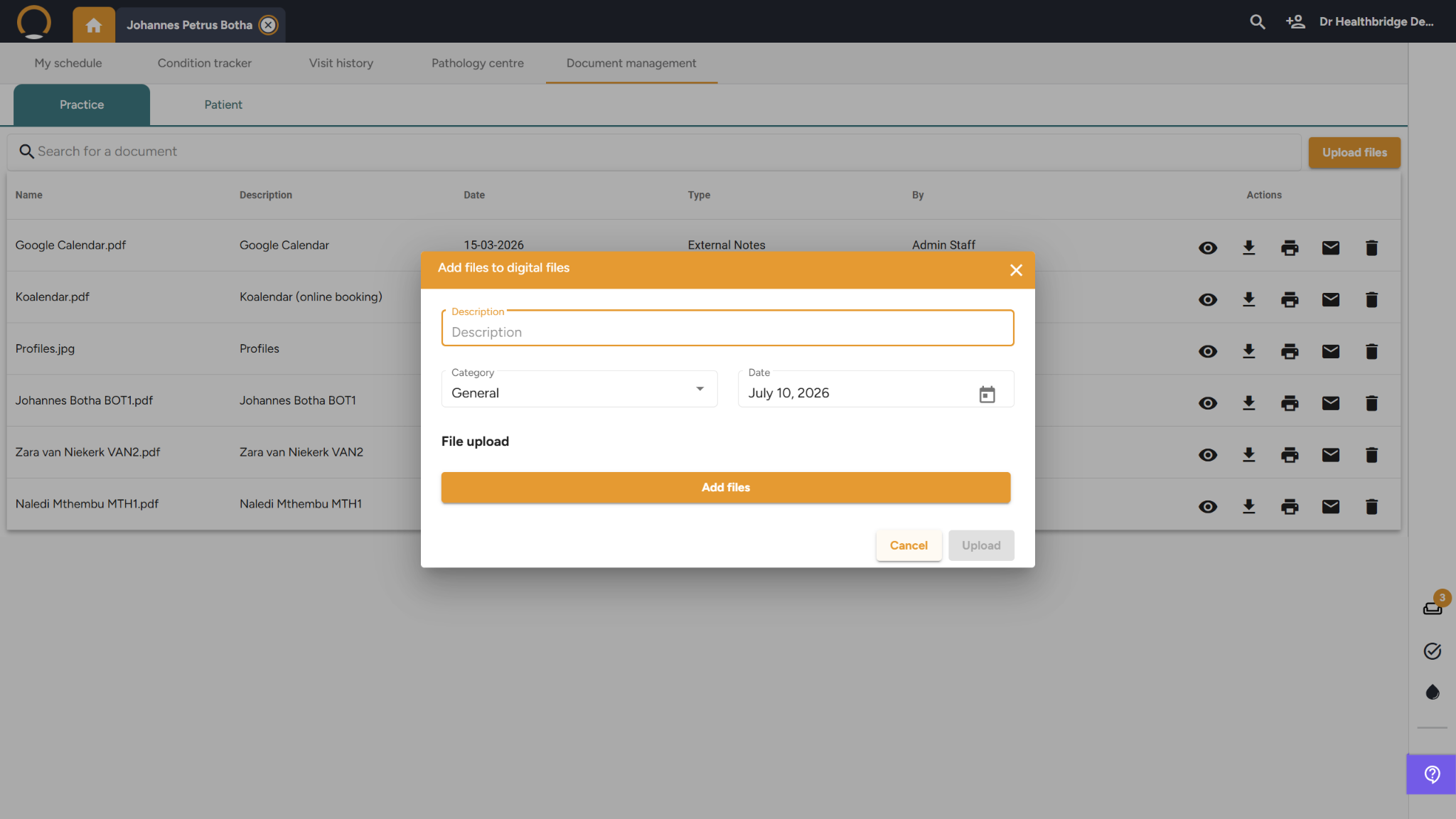The height and width of the screenshot is (819, 1456).
Task: Delete Johannes Botha BOT1.pdf
Action: coord(1372,404)
